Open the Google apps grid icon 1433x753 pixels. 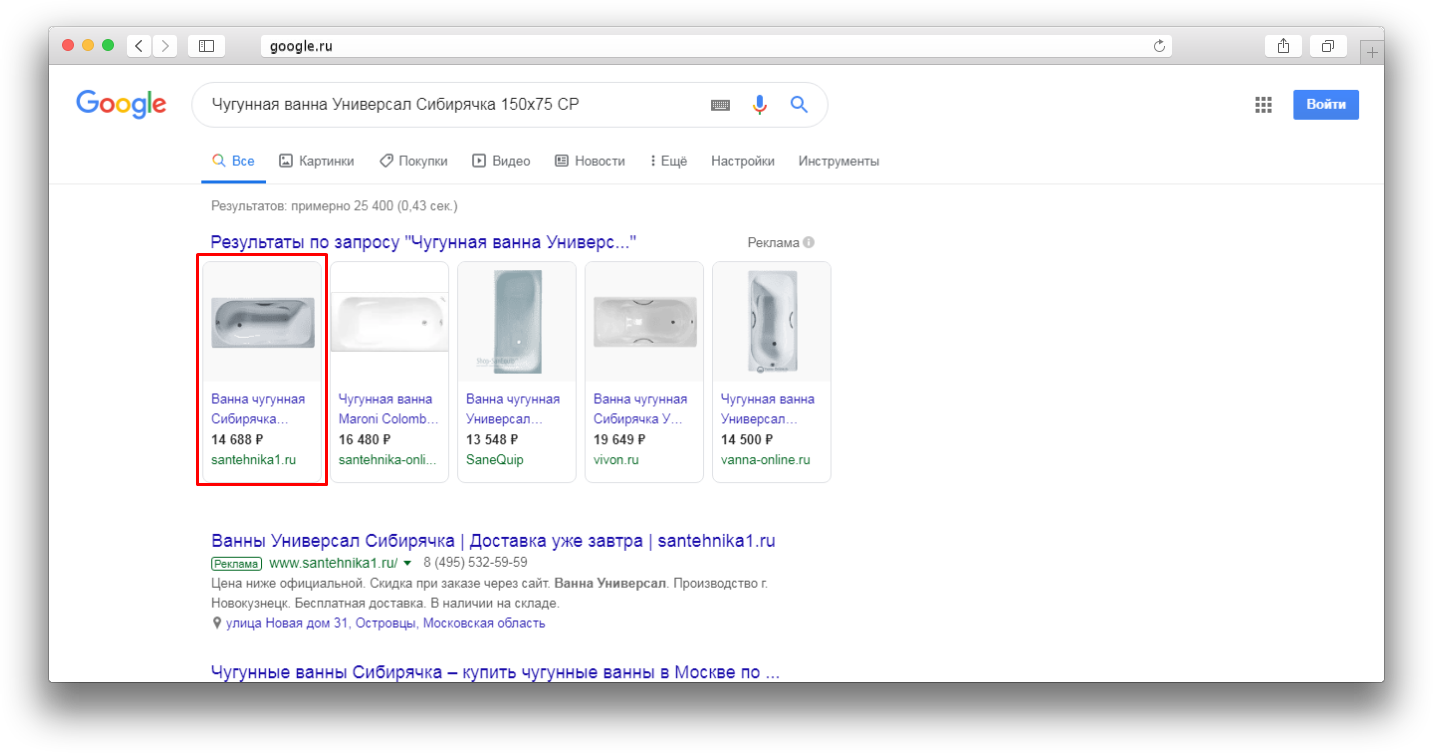1263,105
